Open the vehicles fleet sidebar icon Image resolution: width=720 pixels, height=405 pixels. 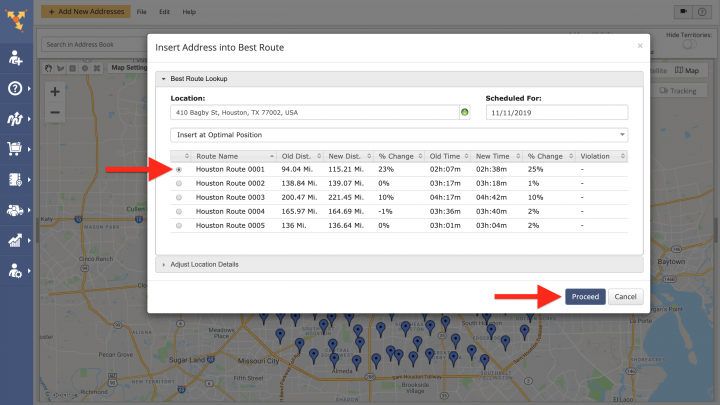(x=16, y=210)
